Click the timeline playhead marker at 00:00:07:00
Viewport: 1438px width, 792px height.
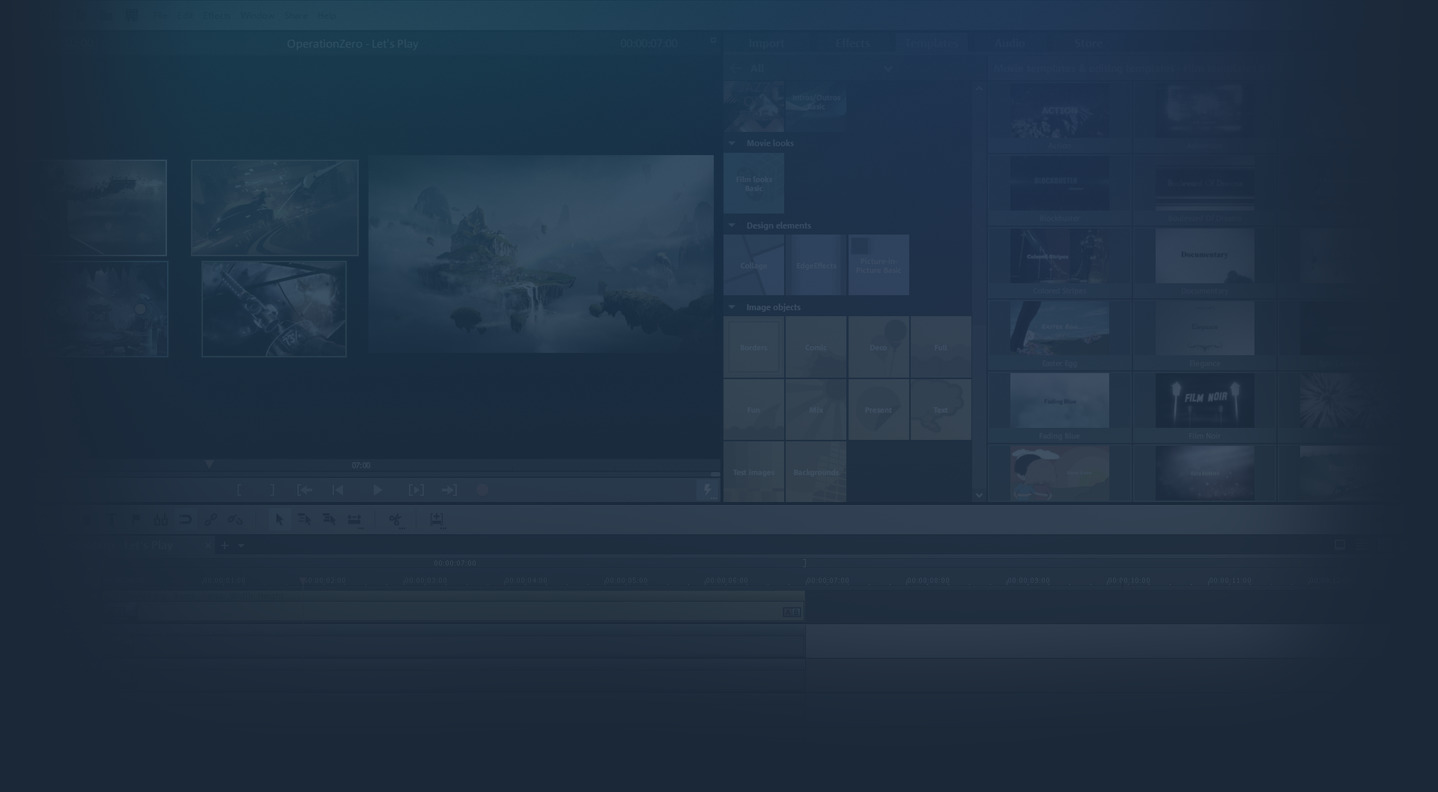[x=804, y=563]
